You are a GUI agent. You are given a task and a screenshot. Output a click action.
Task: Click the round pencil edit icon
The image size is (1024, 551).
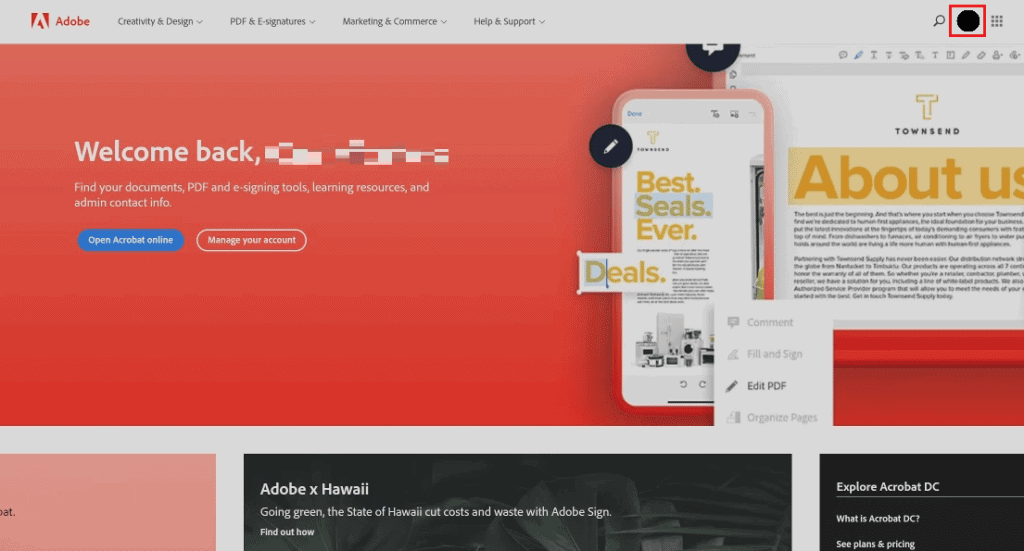(x=611, y=146)
